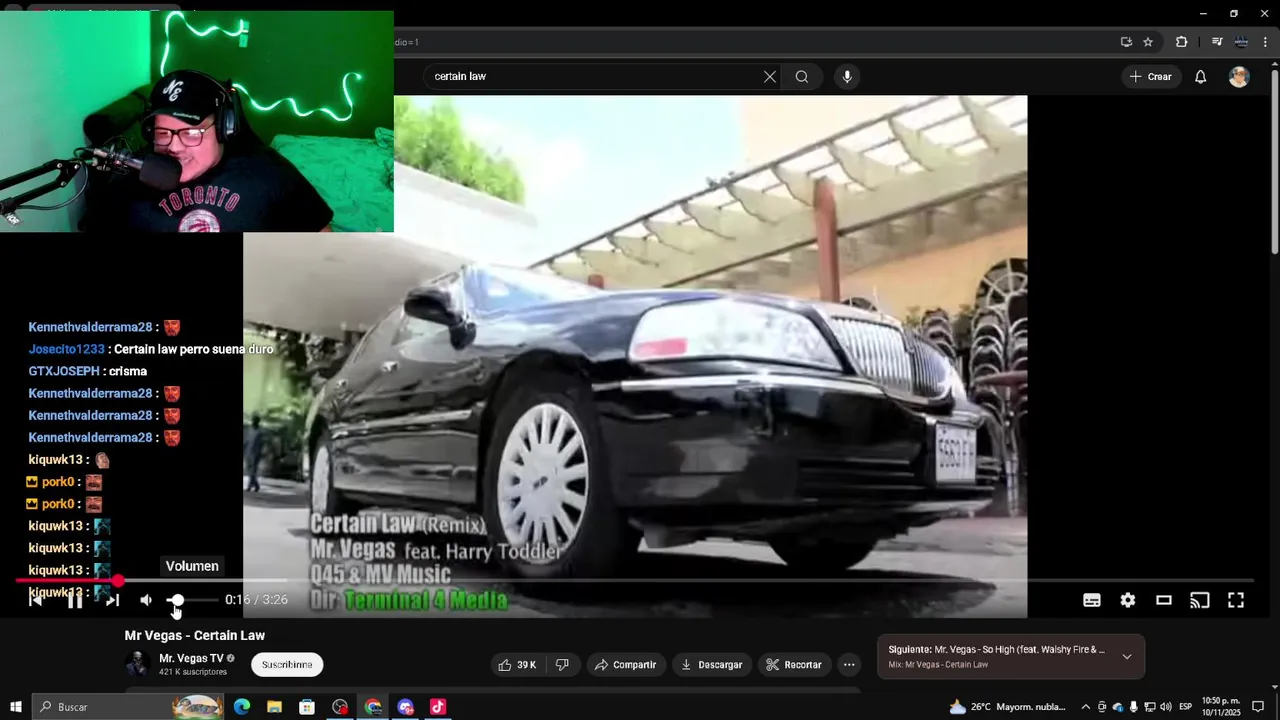Viewport: 1280px width, 720px height.
Task: Open the YouTube account avatar menu
Action: pos(1239,77)
